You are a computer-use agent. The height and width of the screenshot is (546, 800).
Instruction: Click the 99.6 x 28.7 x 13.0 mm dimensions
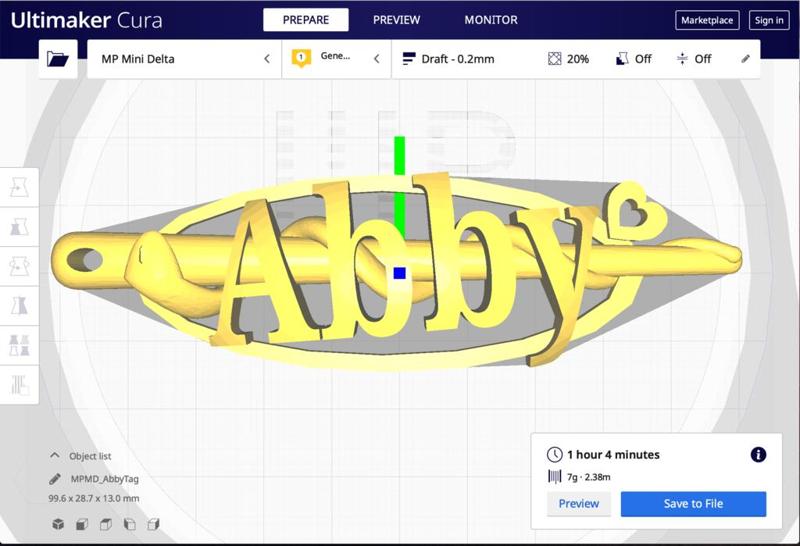point(94,498)
